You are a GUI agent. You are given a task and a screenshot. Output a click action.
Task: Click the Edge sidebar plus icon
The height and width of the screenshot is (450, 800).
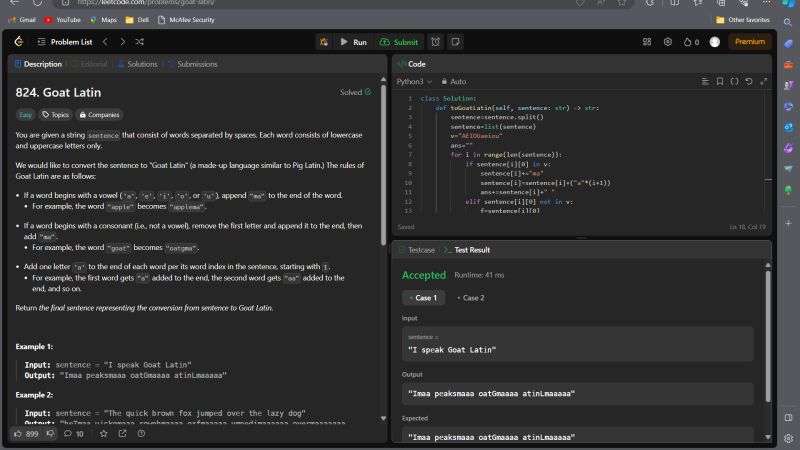[788, 223]
